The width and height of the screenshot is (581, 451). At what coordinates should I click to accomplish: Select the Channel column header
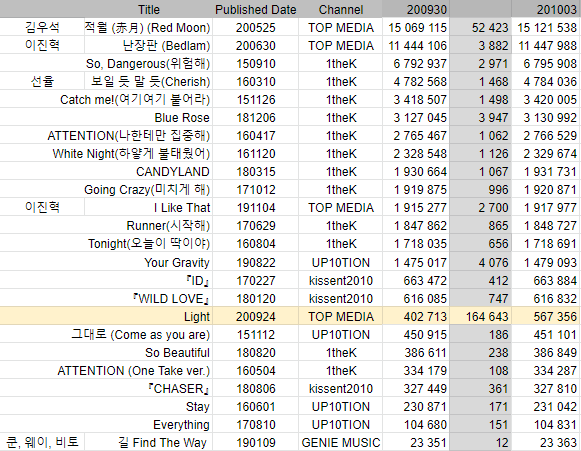pyautogui.click(x=341, y=9)
